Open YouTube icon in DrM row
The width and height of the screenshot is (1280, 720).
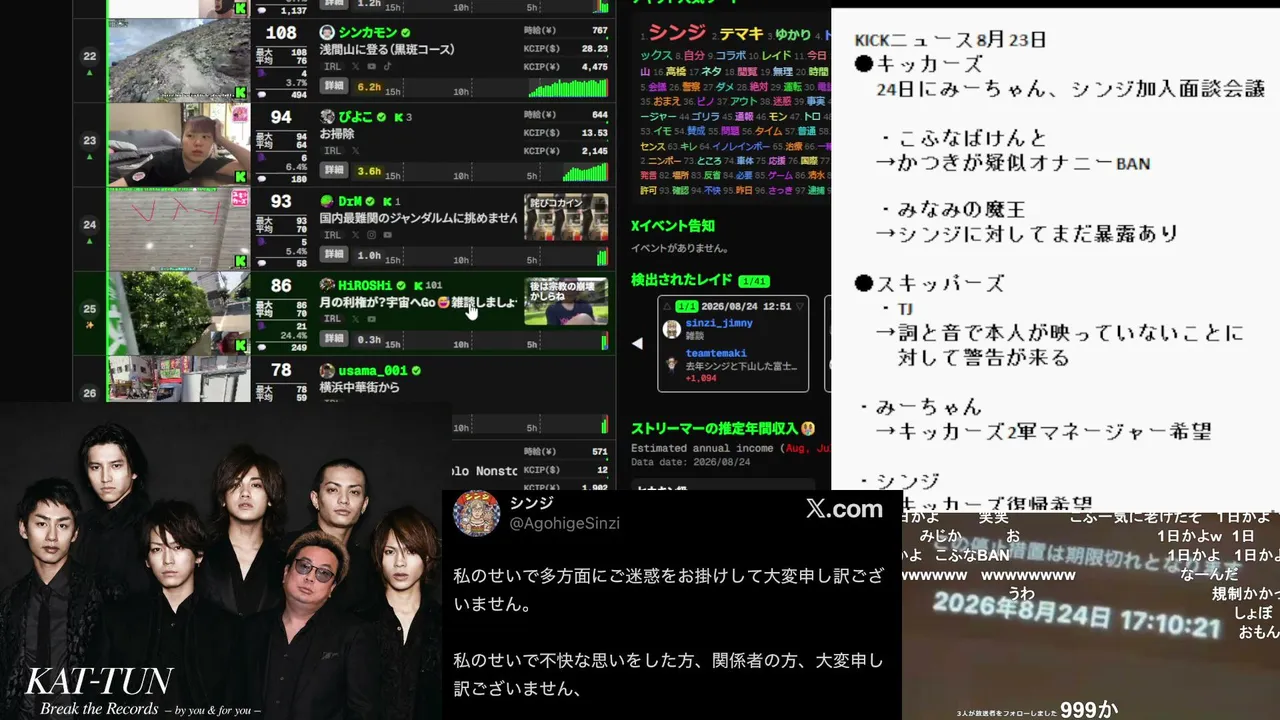pos(388,234)
